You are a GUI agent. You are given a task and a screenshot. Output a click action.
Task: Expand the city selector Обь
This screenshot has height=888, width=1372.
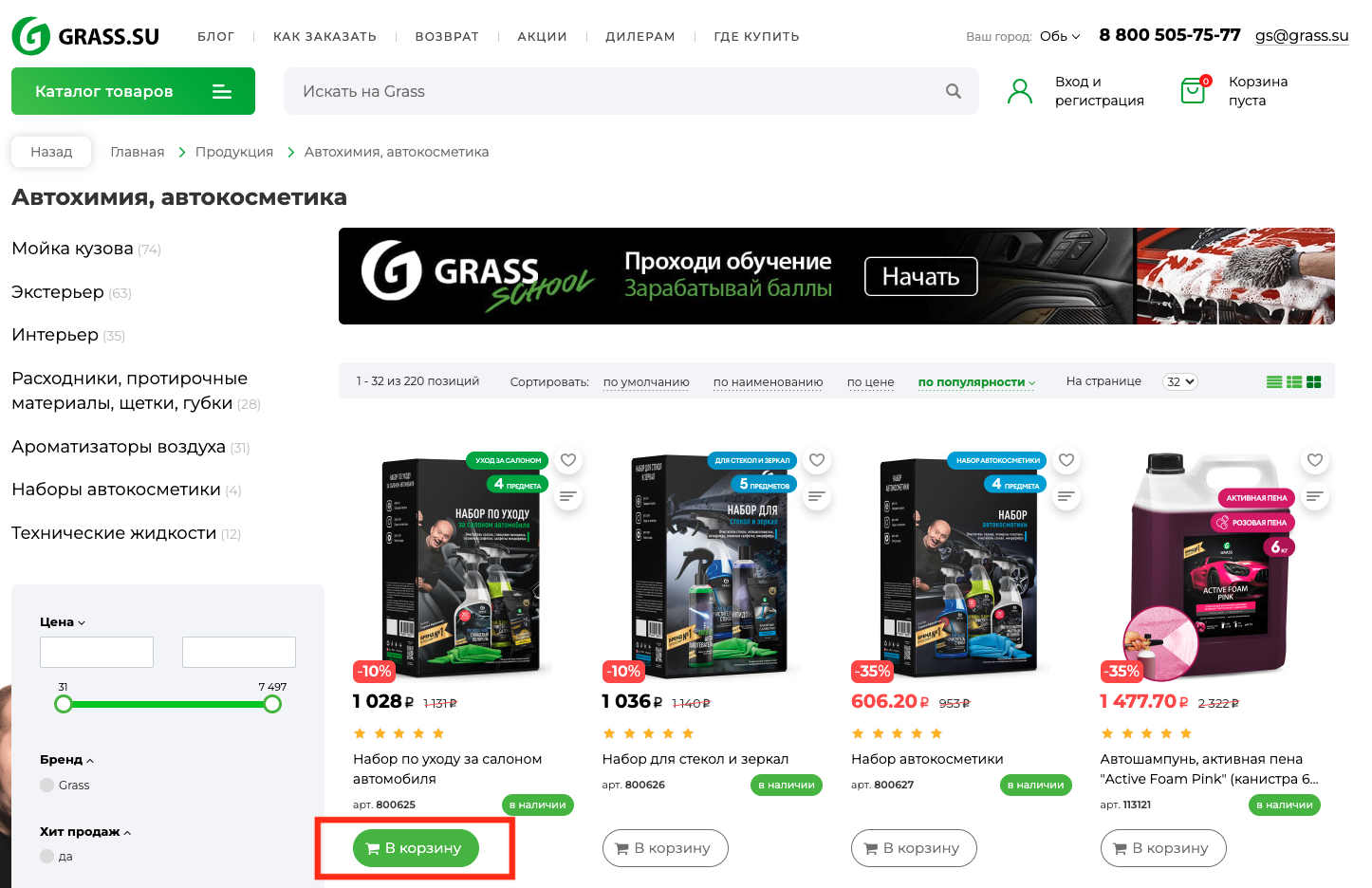1060,36
